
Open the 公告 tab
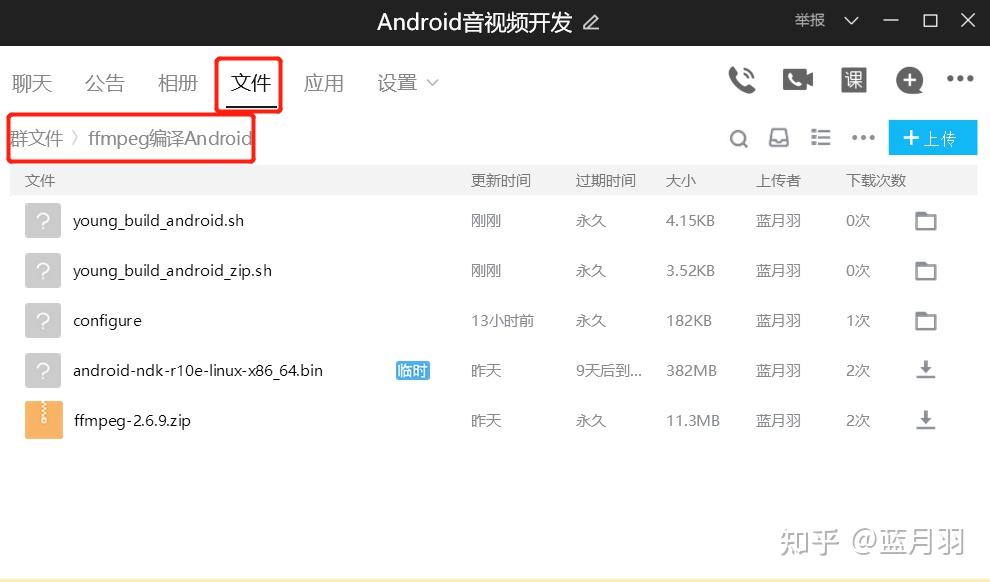pos(104,84)
